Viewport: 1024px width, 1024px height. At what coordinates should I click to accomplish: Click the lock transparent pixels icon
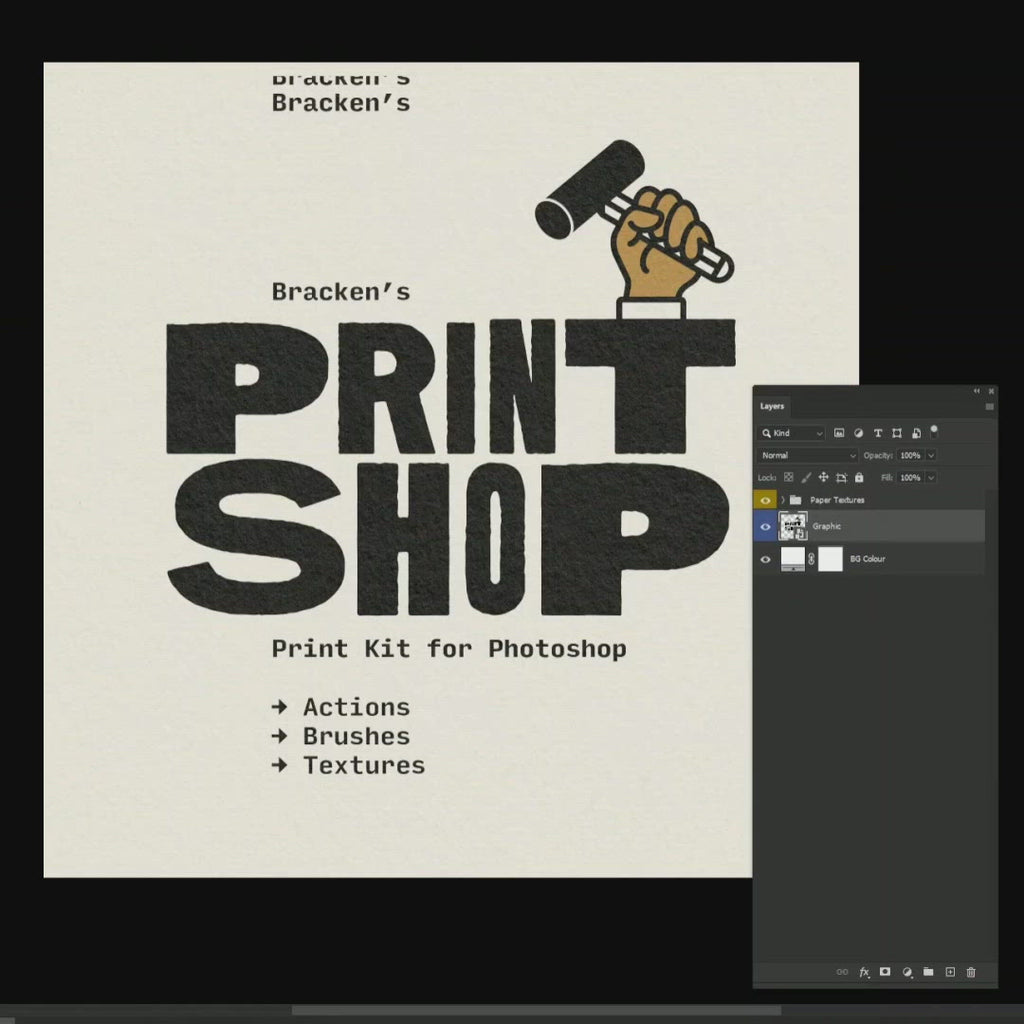pos(788,478)
